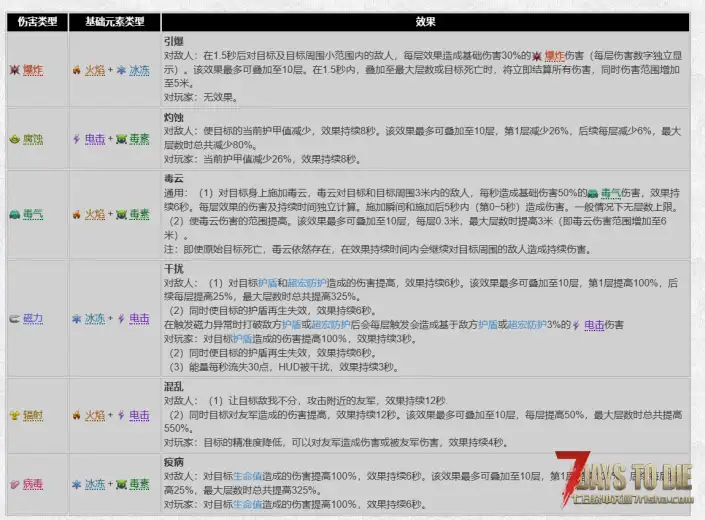705x520 pixels.
Task: Click the 火焰 flame icon in the 爆炸 row
Action: [77, 70]
